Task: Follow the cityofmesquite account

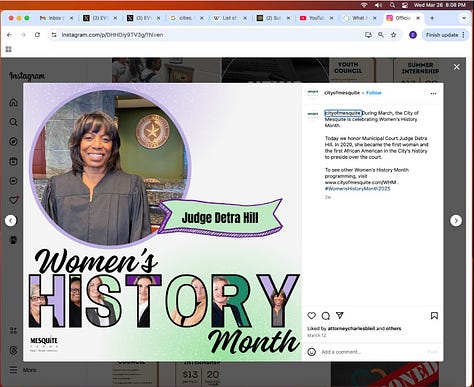Action: 374,93
